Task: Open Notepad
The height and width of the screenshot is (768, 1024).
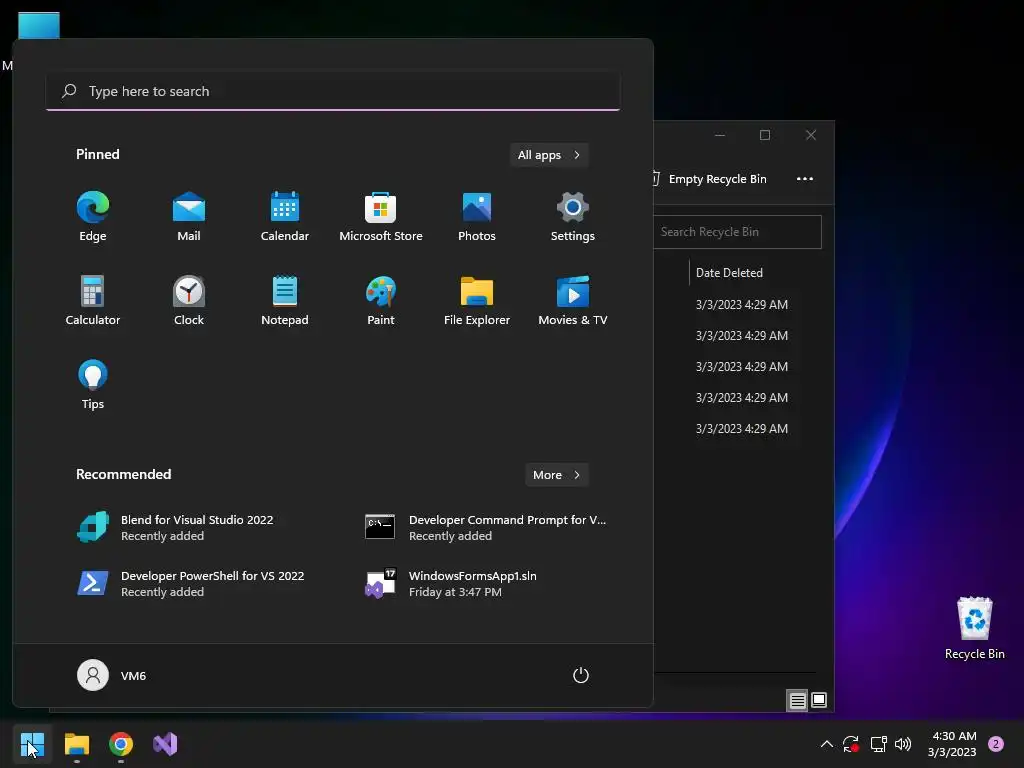Action: 285,300
